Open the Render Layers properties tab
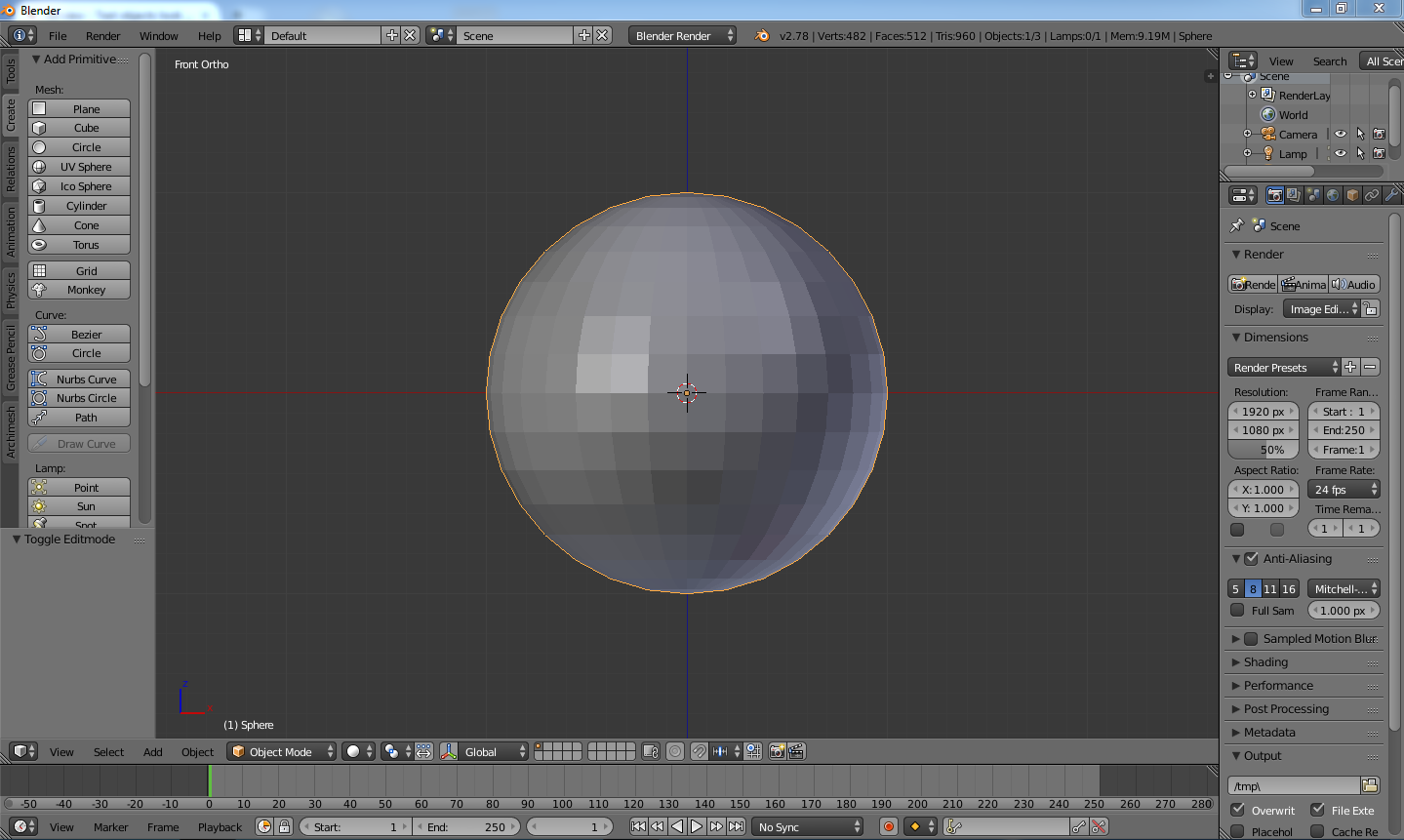1404x840 pixels. click(x=1294, y=195)
